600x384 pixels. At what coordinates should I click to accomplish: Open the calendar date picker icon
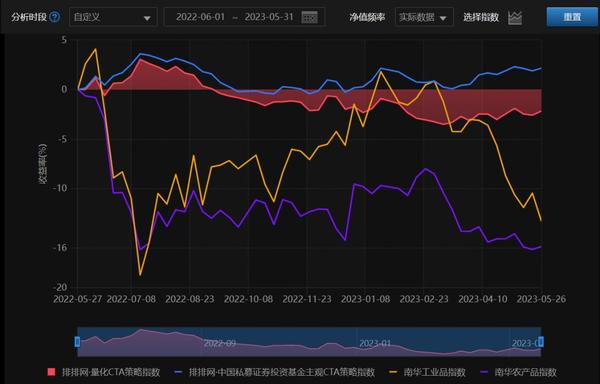(x=310, y=18)
